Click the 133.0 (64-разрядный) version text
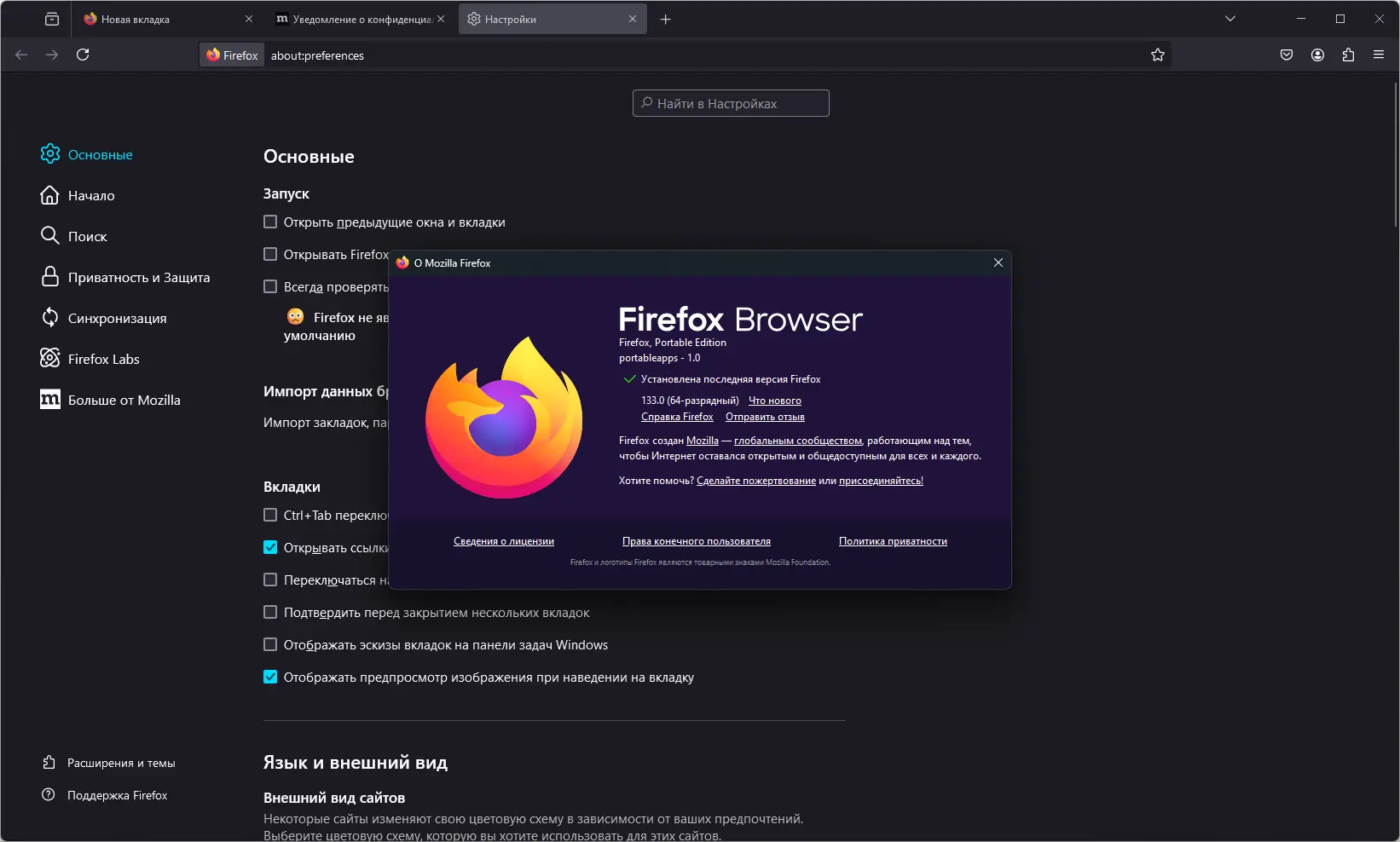This screenshot has width=1400, height=842. 690,401
